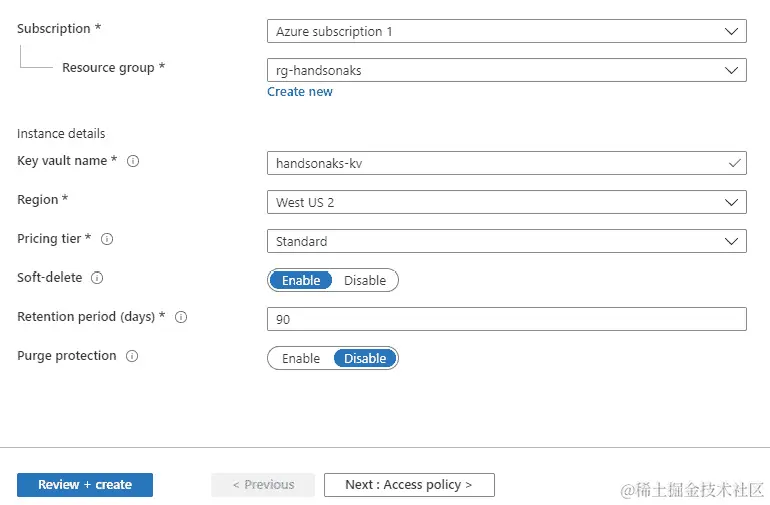This screenshot has height=505, width=770.
Task: Click the Soft-delete info icon
Action: tap(97, 278)
